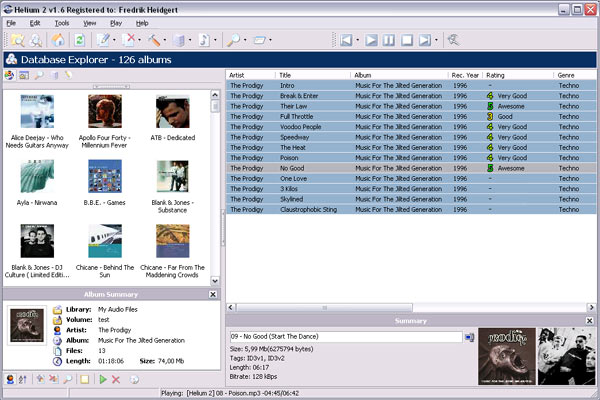Click the database cylinder toolbar icon
600x400 pixels.
click(x=179, y=40)
